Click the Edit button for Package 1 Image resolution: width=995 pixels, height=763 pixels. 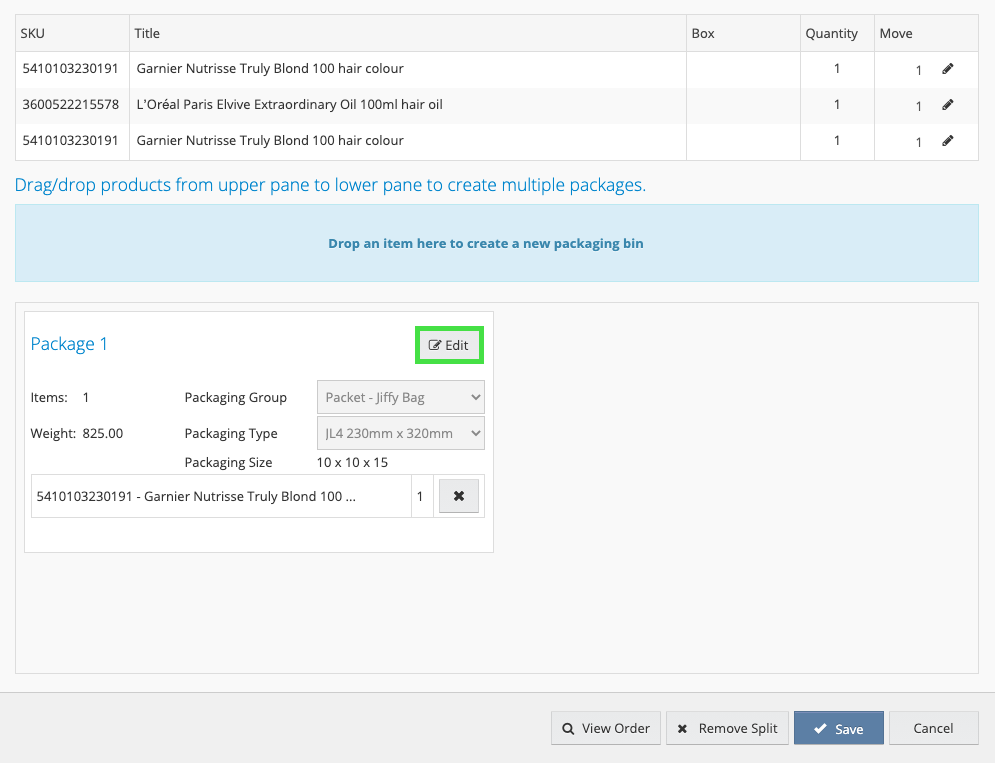[x=449, y=345]
